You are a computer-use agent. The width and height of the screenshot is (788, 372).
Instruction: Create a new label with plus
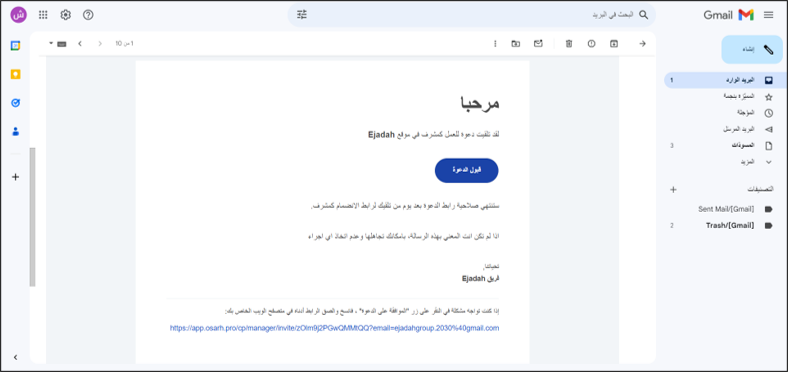674,190
